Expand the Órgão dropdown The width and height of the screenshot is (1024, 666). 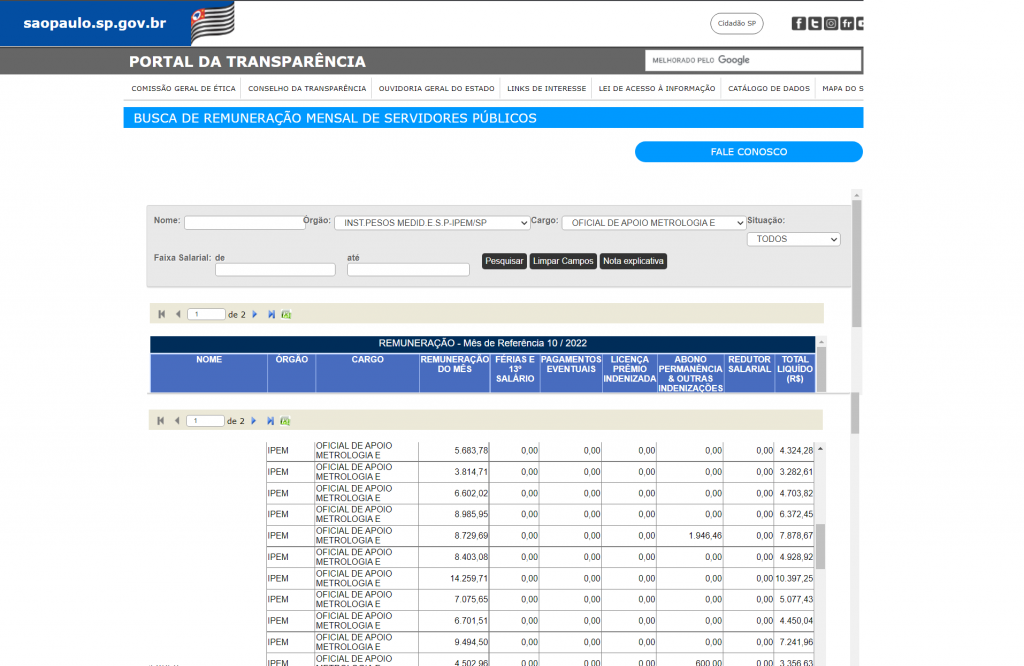pos(431,223)
